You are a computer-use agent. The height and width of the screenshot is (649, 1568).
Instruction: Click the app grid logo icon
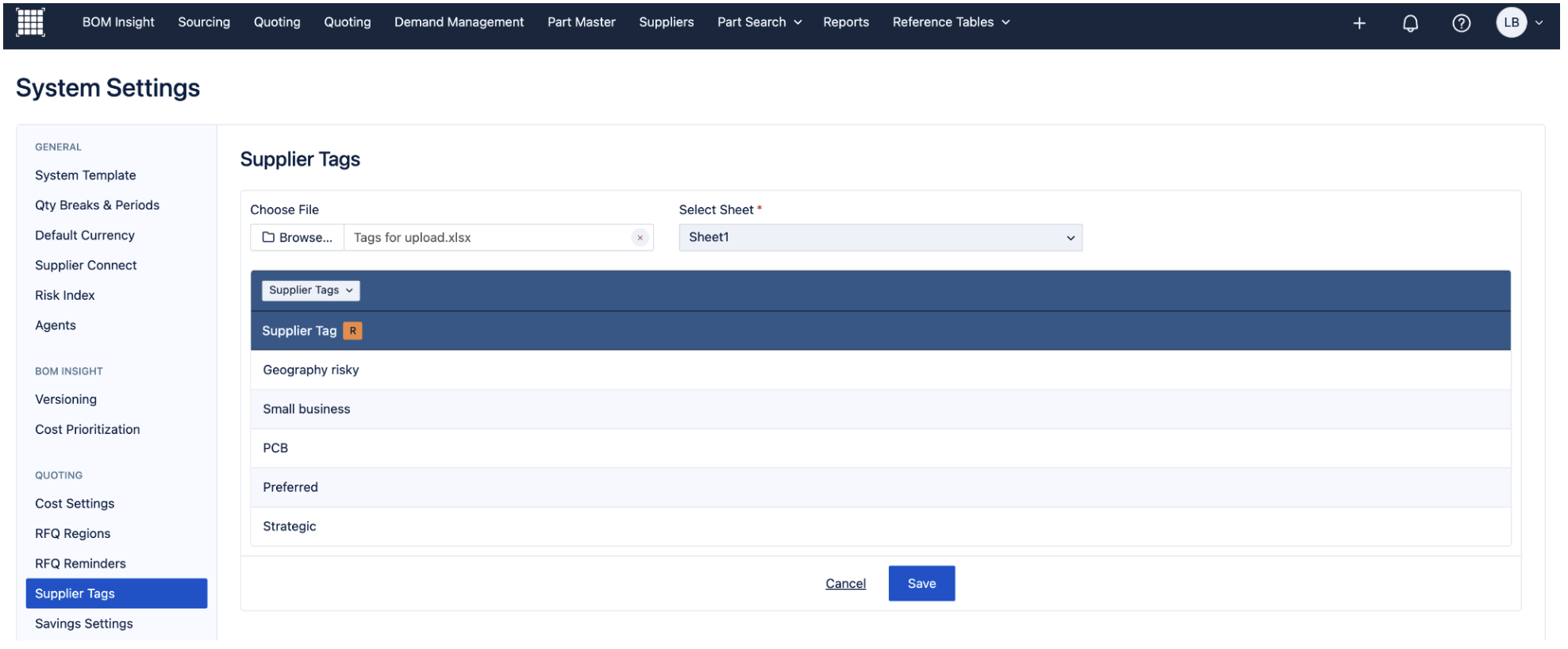click(30, 22)
